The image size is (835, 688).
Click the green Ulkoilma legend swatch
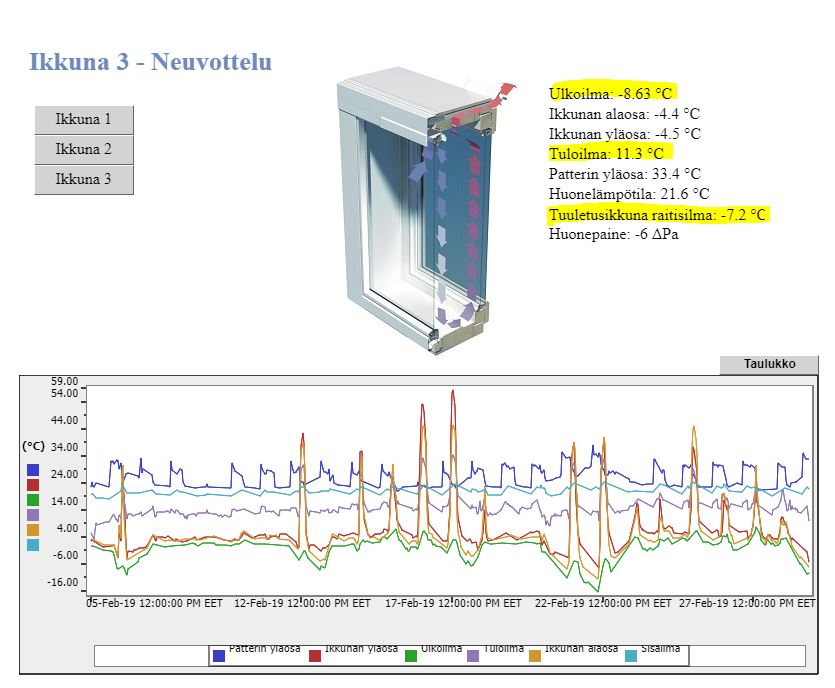point(411,656)
